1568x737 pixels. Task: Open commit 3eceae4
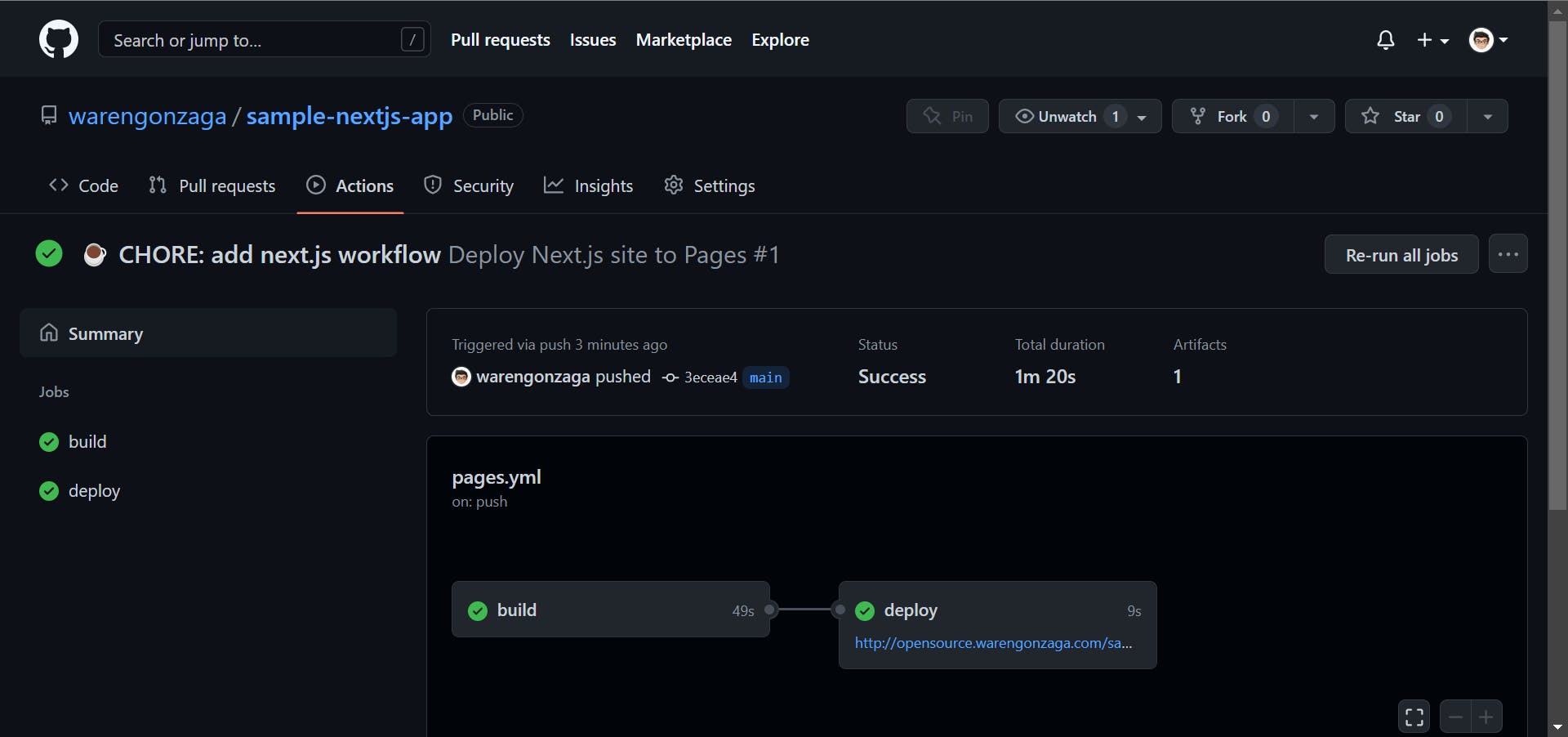(x=710, y=377)
